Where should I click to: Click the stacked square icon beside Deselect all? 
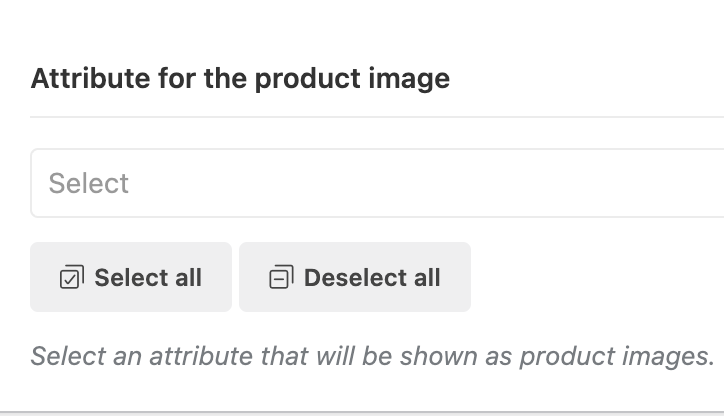point(280,278)
